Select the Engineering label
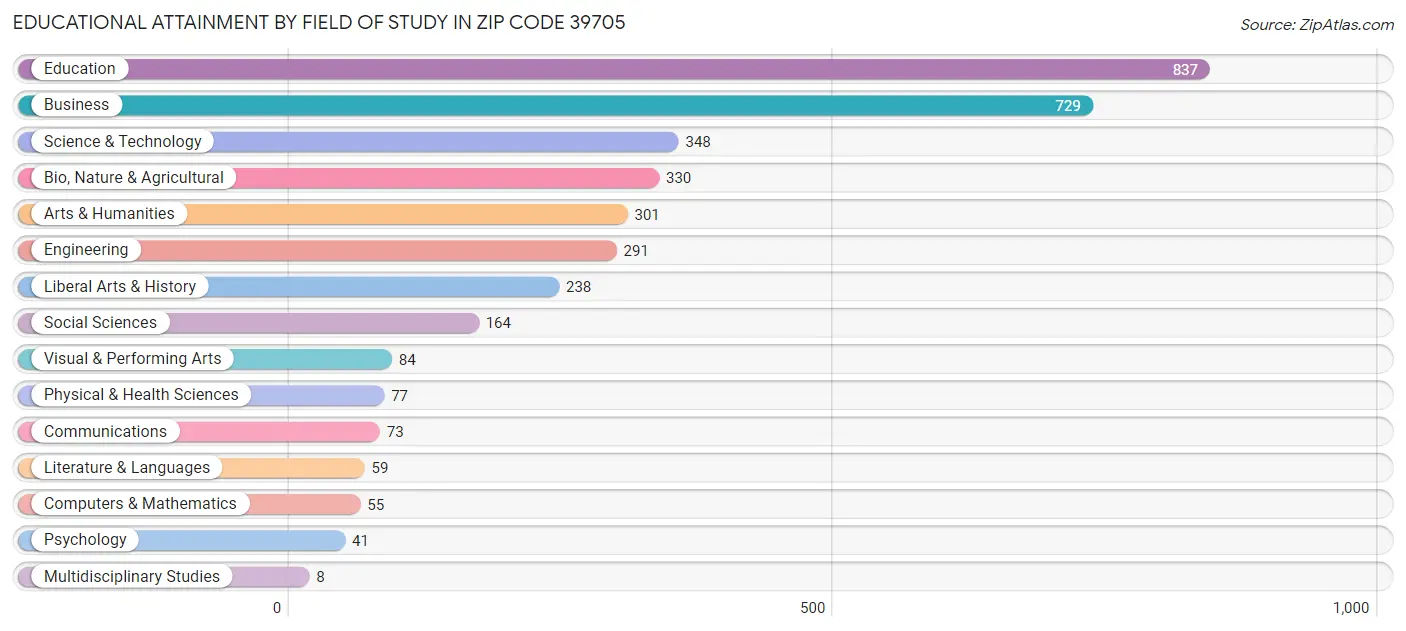Viewport: 1406px width, 631px height. click(86, 250)
